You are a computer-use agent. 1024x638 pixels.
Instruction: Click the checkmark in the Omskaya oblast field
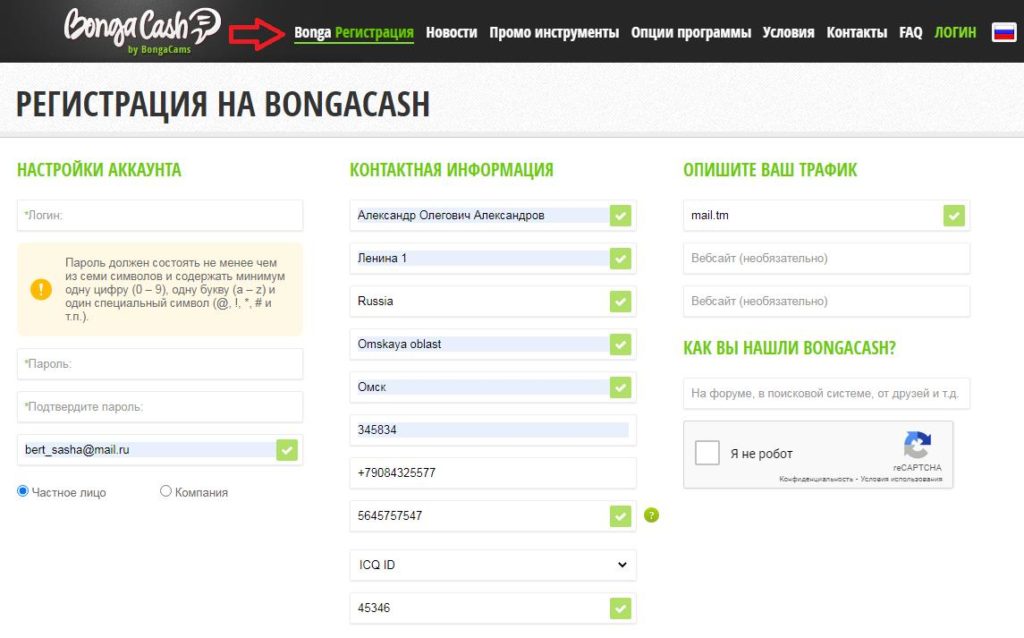coord(620,344)
